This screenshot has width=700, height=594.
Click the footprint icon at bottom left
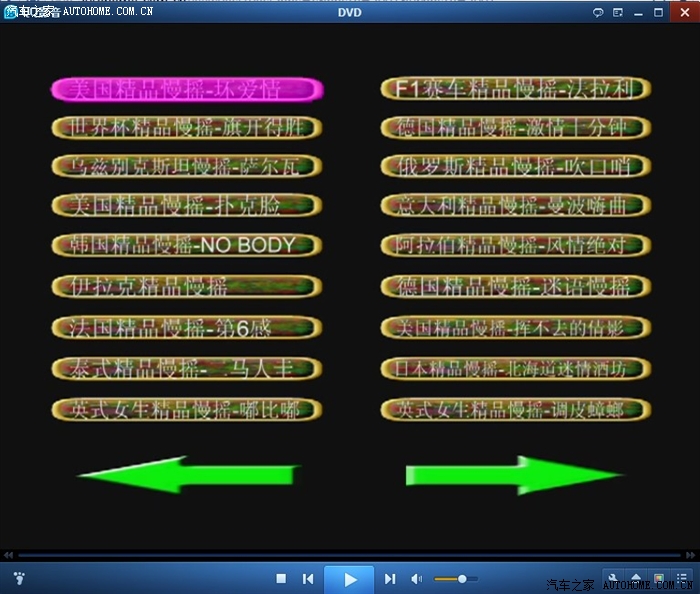[x=18, y=579]
